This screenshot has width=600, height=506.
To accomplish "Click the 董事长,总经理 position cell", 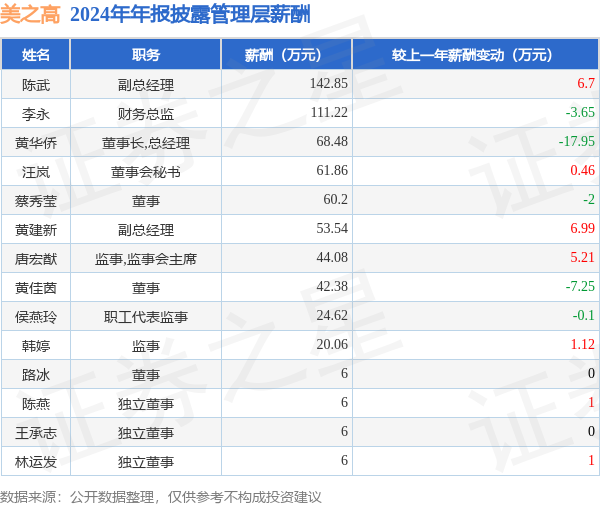I will [x=146, y=143].
